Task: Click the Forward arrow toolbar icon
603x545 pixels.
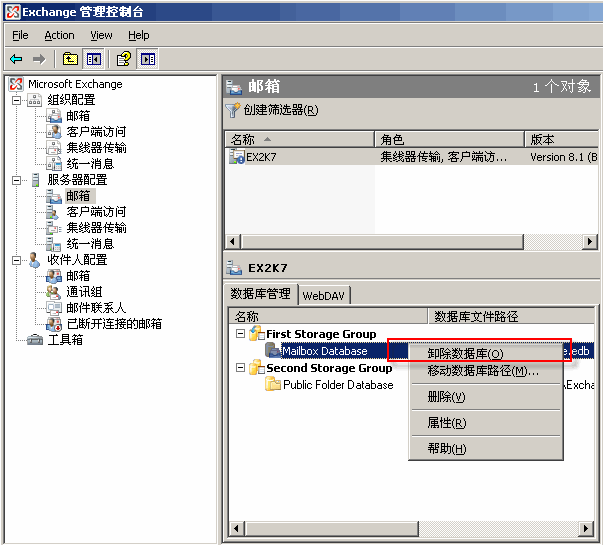Action: [39, 59]
